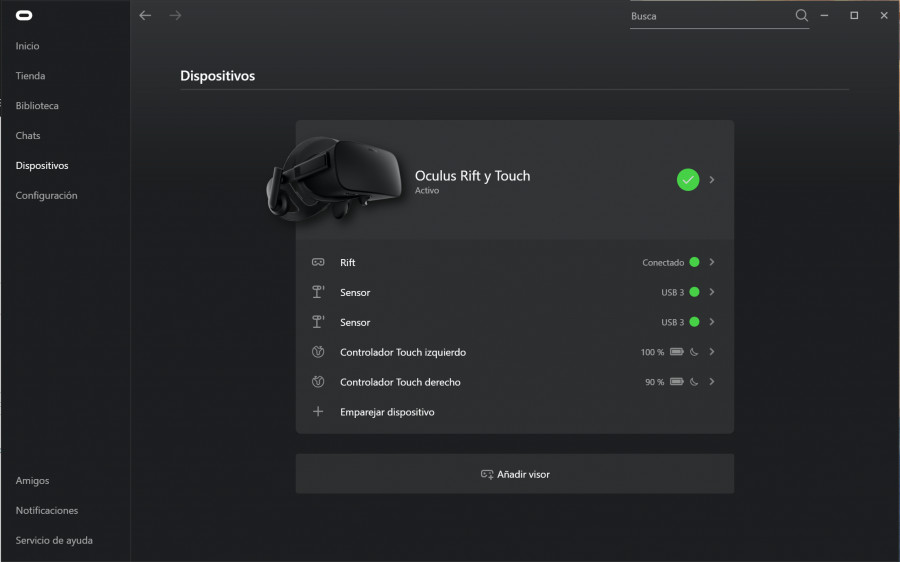This screenshot has height=562, width=900.
Task: Click the Oculus logo icon
Action: point(24,15)
